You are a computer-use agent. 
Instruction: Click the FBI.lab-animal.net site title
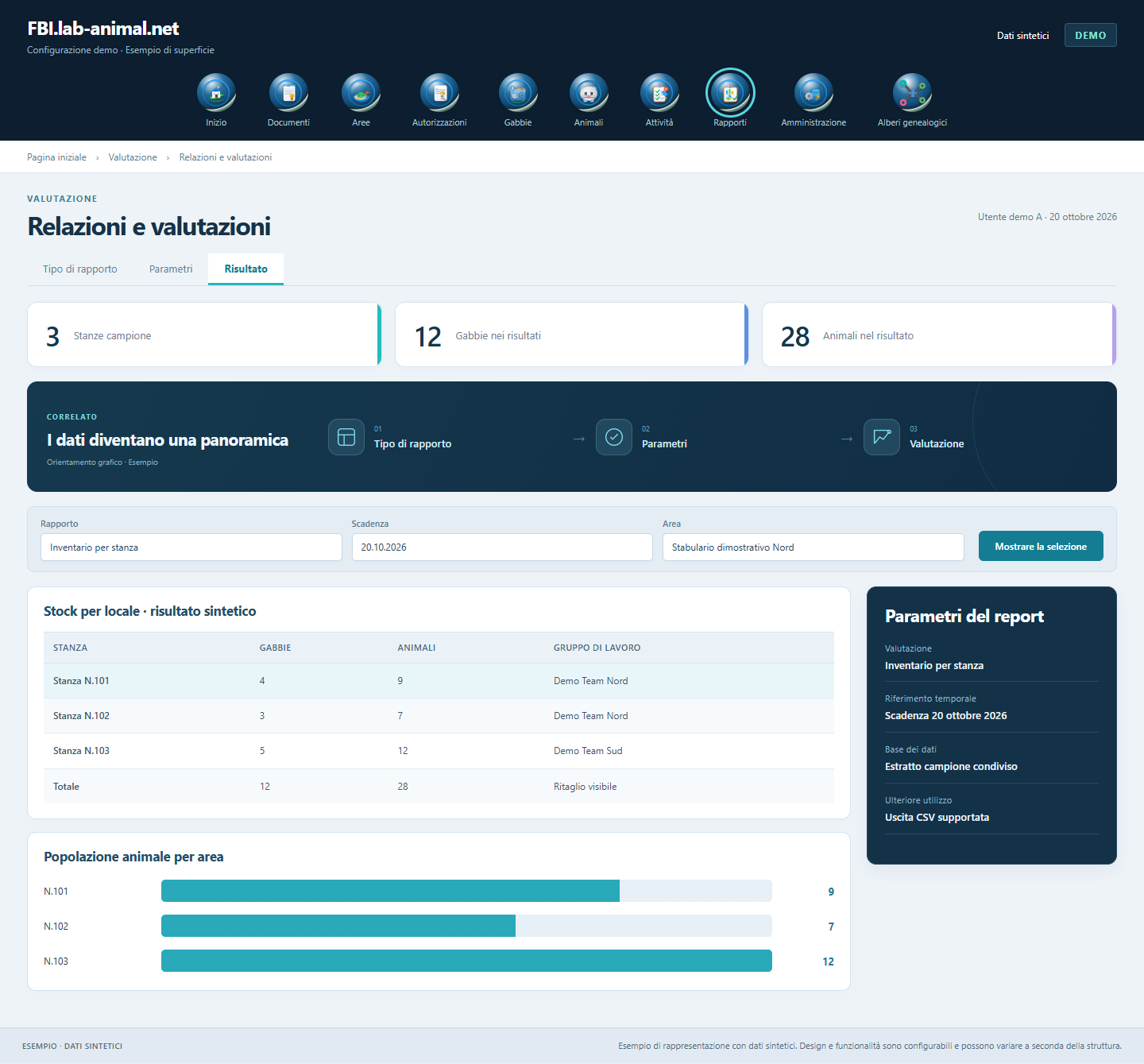point(103,29)
